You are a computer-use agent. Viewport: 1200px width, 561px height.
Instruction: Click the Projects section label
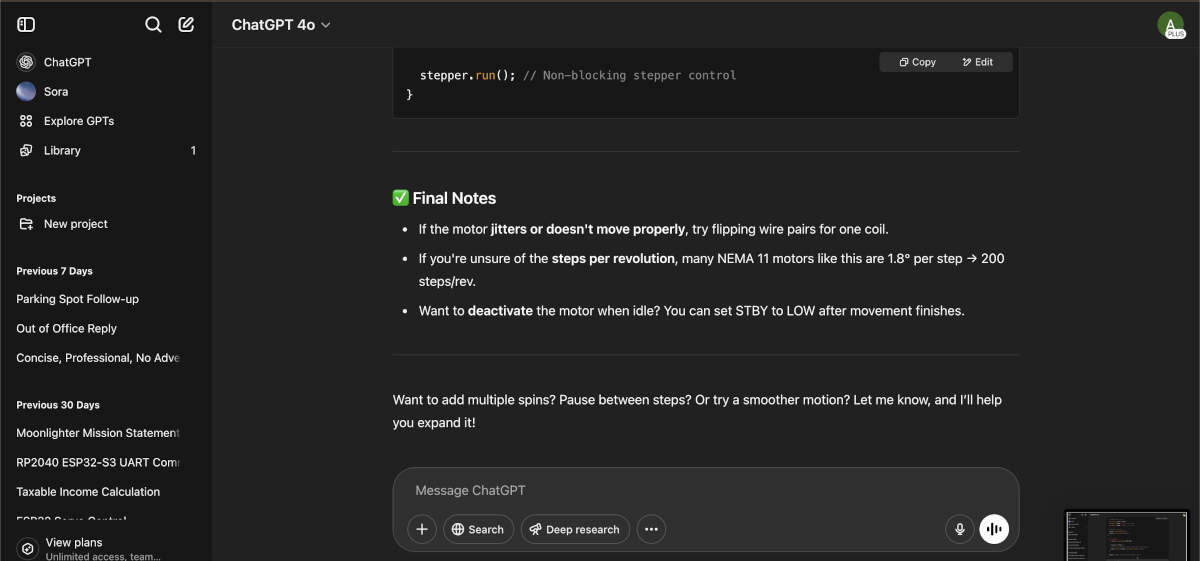pyautogui.click(x=36, y=198)
